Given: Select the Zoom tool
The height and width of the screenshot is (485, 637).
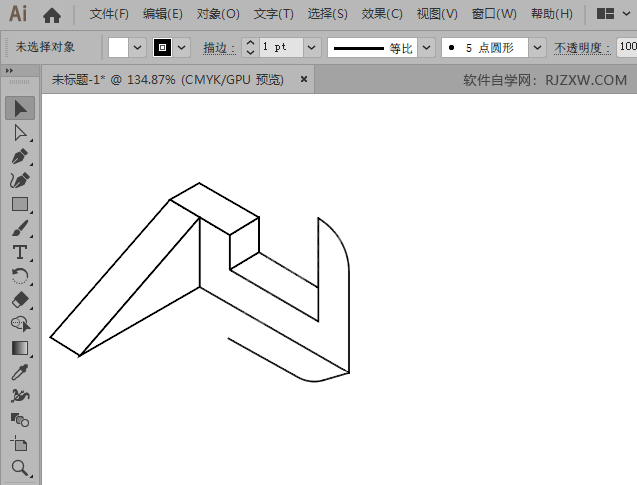Looking at the screenshot, I should [20, 467].
